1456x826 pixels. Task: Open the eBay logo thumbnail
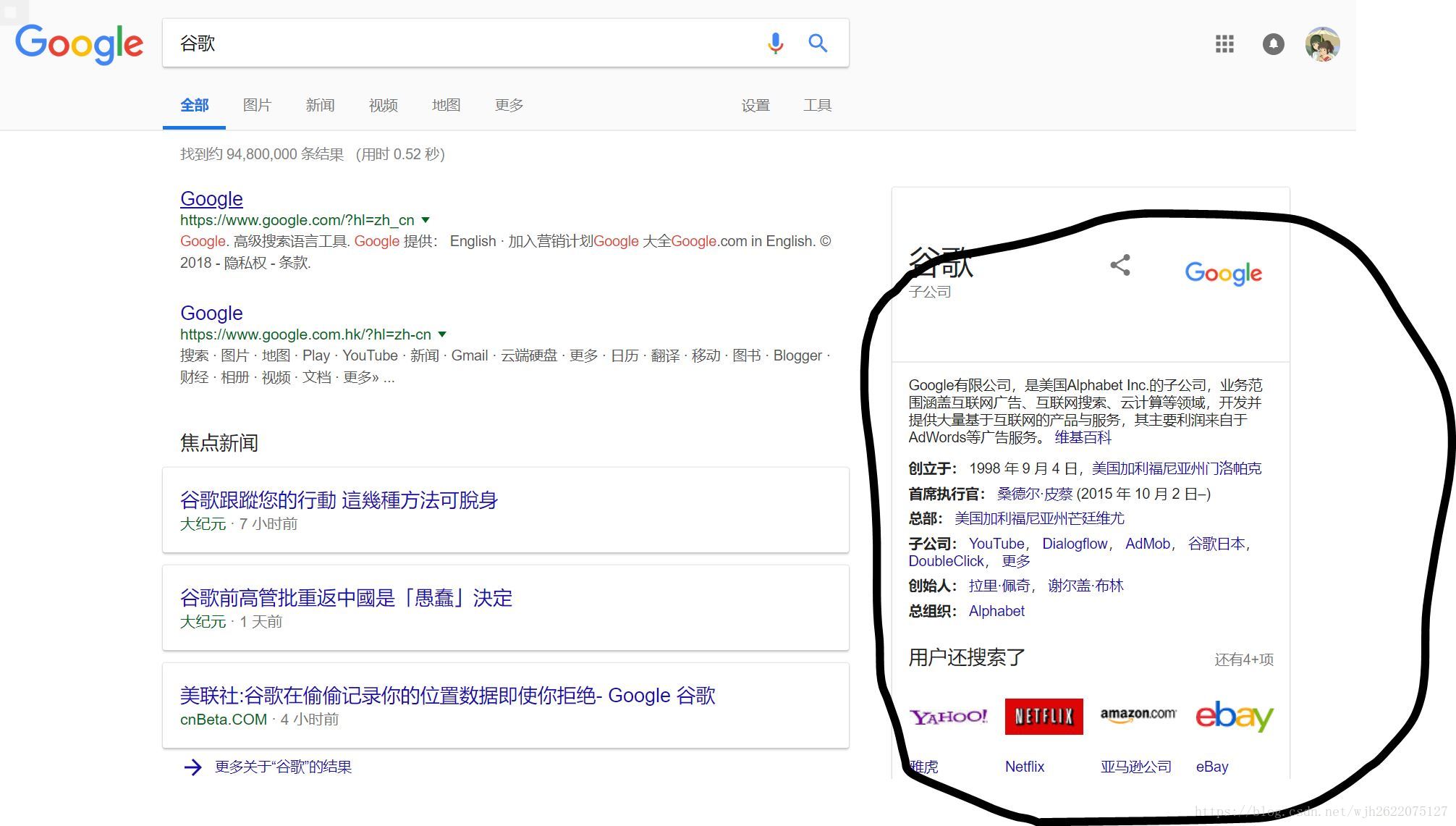tap(1235, 717)
